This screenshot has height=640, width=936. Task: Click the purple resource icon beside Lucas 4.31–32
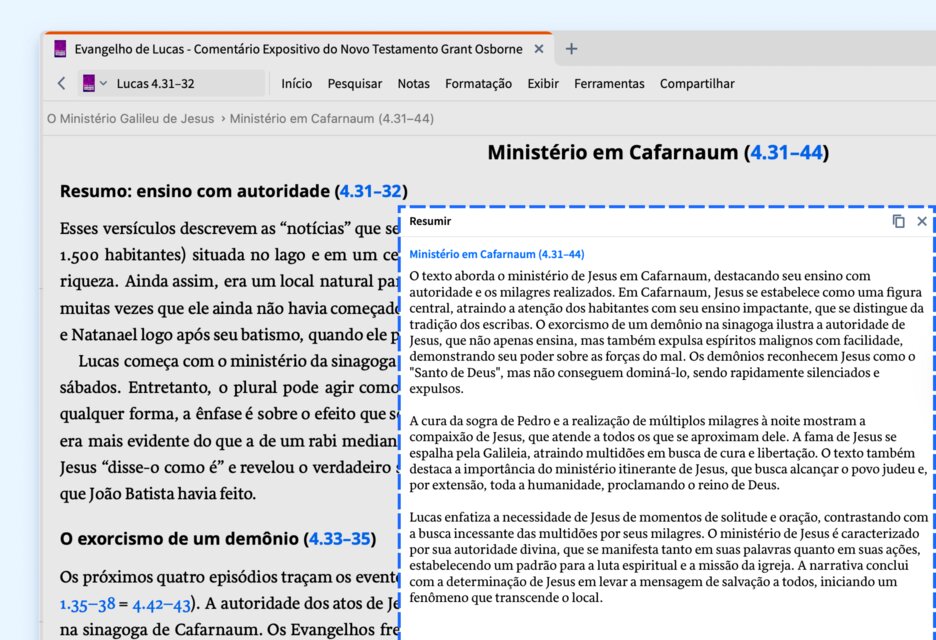tap(89, 83)
